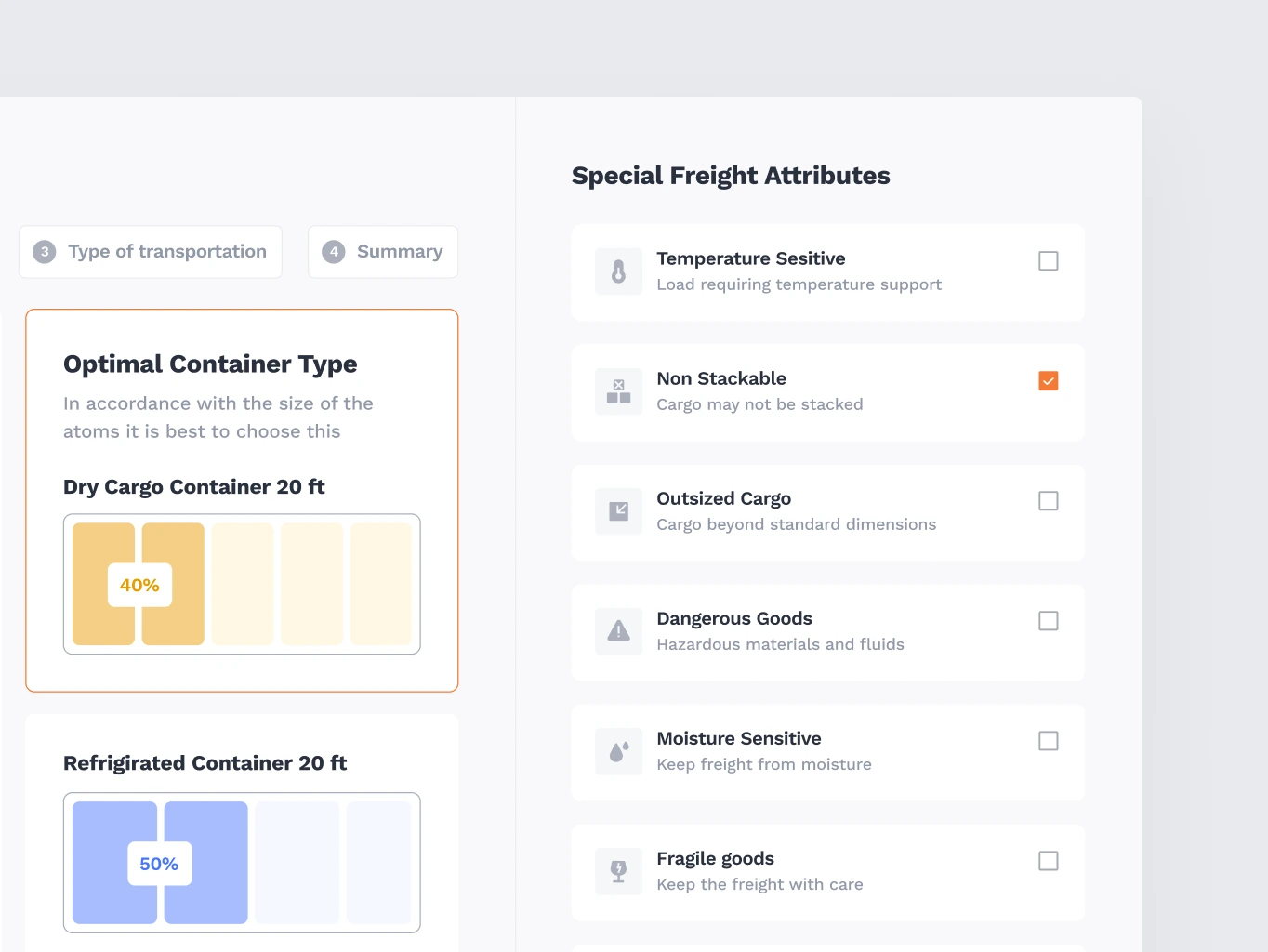Image resolution: width=1268 pixels, height=952 pixels.
Task: Click the step 4 numbered circle badge
Action: pos(333,251)
